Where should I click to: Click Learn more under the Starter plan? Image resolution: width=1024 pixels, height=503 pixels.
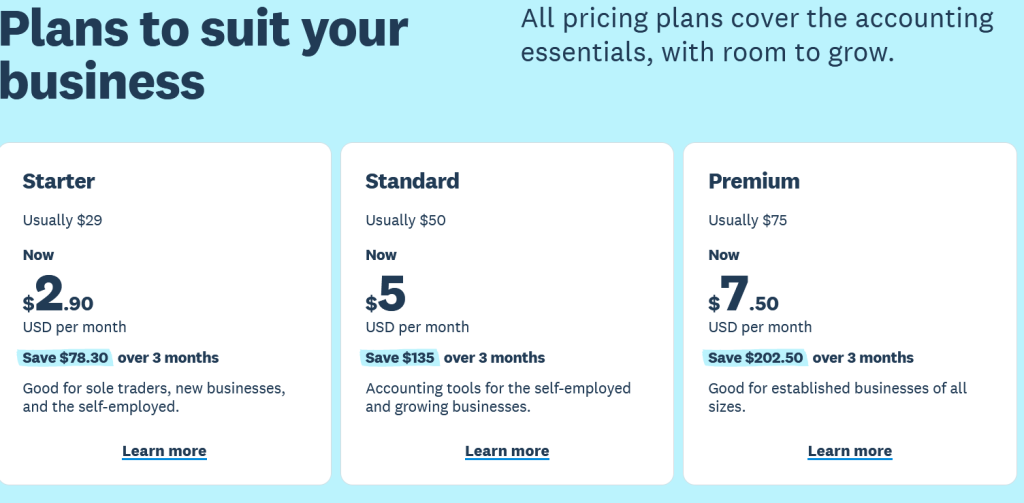tap(164, 451)
